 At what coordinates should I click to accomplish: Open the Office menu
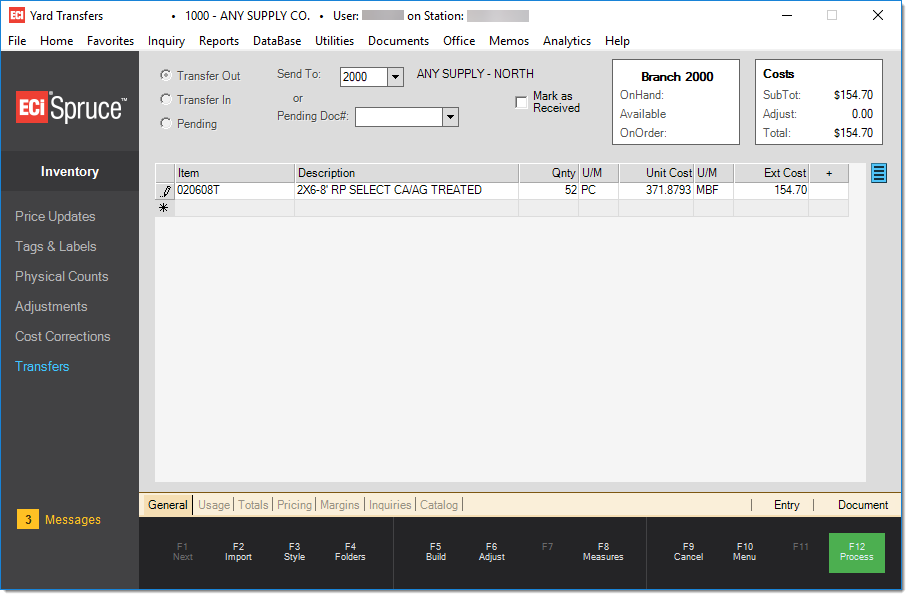[x=461, y=41]
